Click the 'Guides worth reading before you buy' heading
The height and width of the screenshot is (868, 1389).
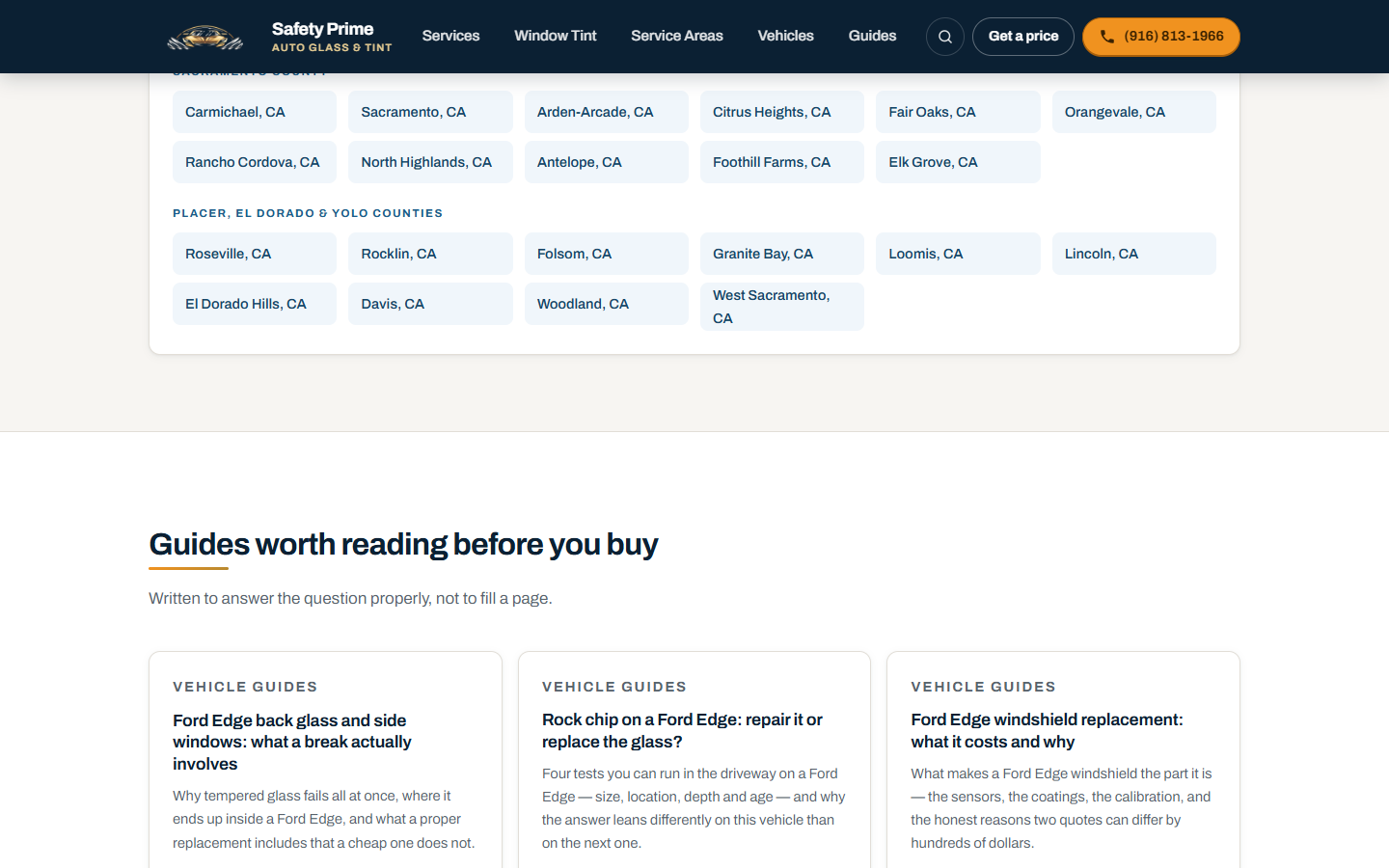coord(403,544)
